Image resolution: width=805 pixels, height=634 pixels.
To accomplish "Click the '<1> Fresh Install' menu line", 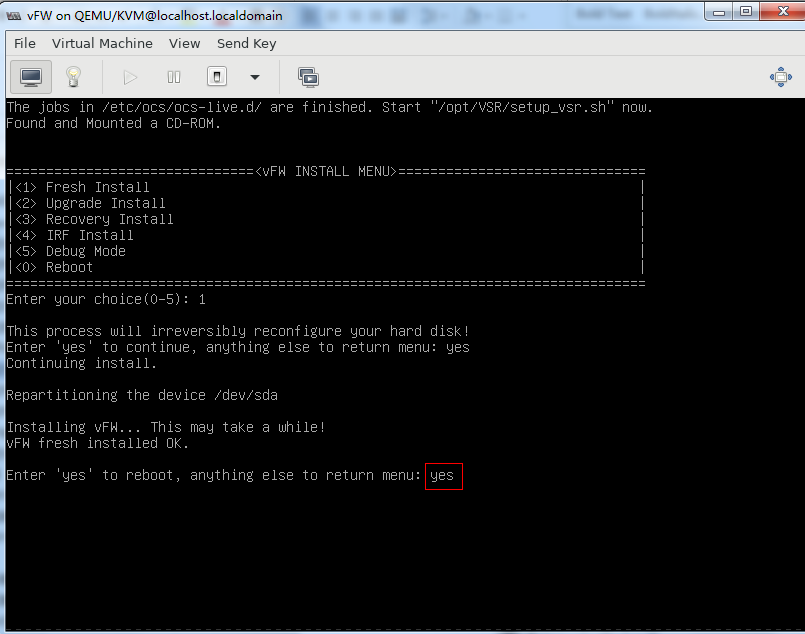I will click(x=82, y=187).
